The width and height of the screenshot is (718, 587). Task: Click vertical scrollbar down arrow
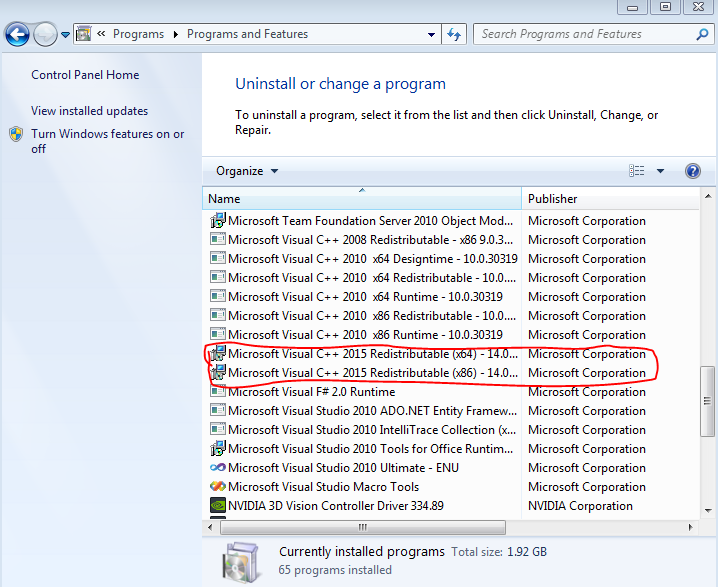(x=708, y=511)
